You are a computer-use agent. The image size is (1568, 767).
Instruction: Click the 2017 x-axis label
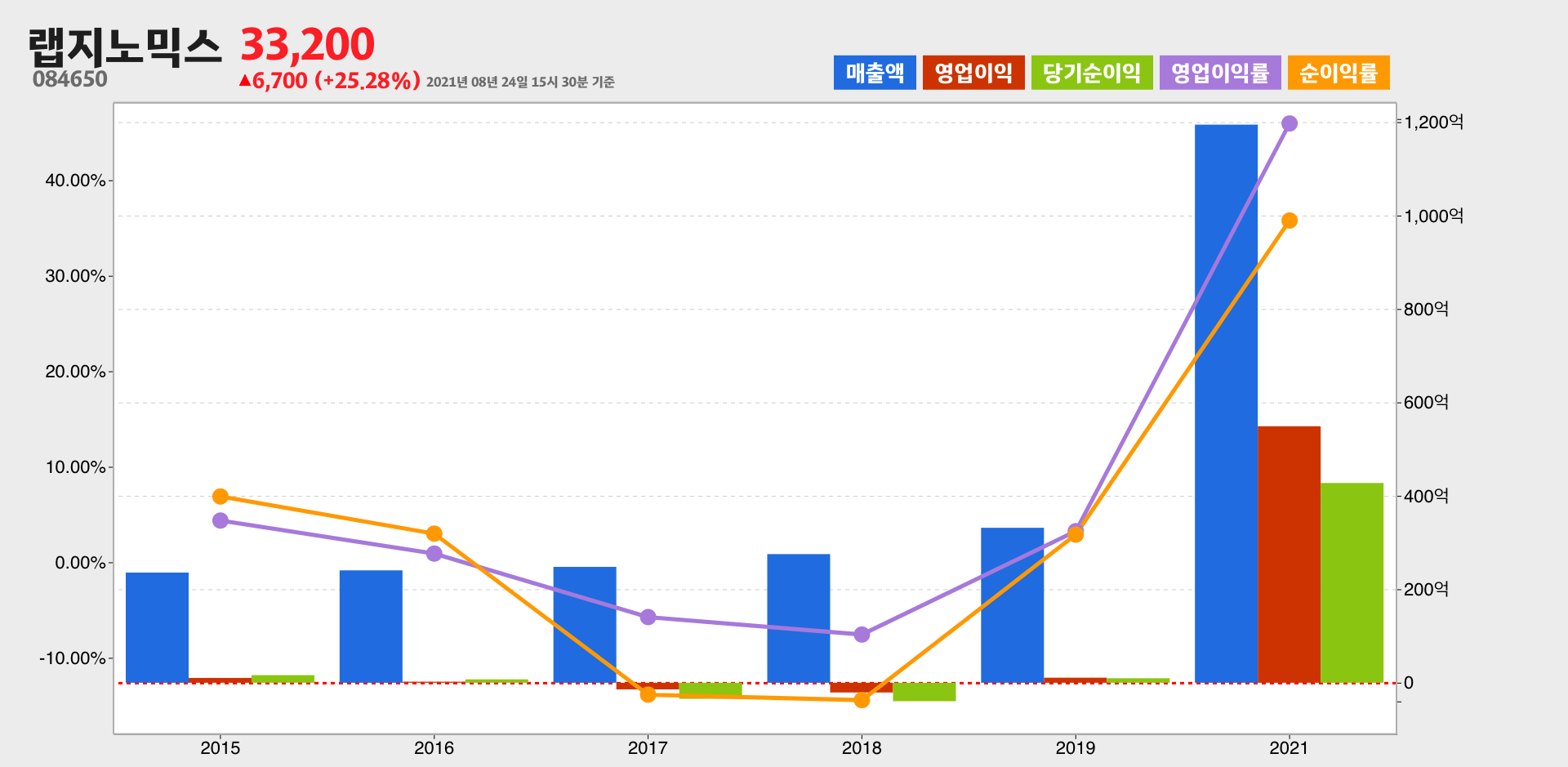click(648, 747)
